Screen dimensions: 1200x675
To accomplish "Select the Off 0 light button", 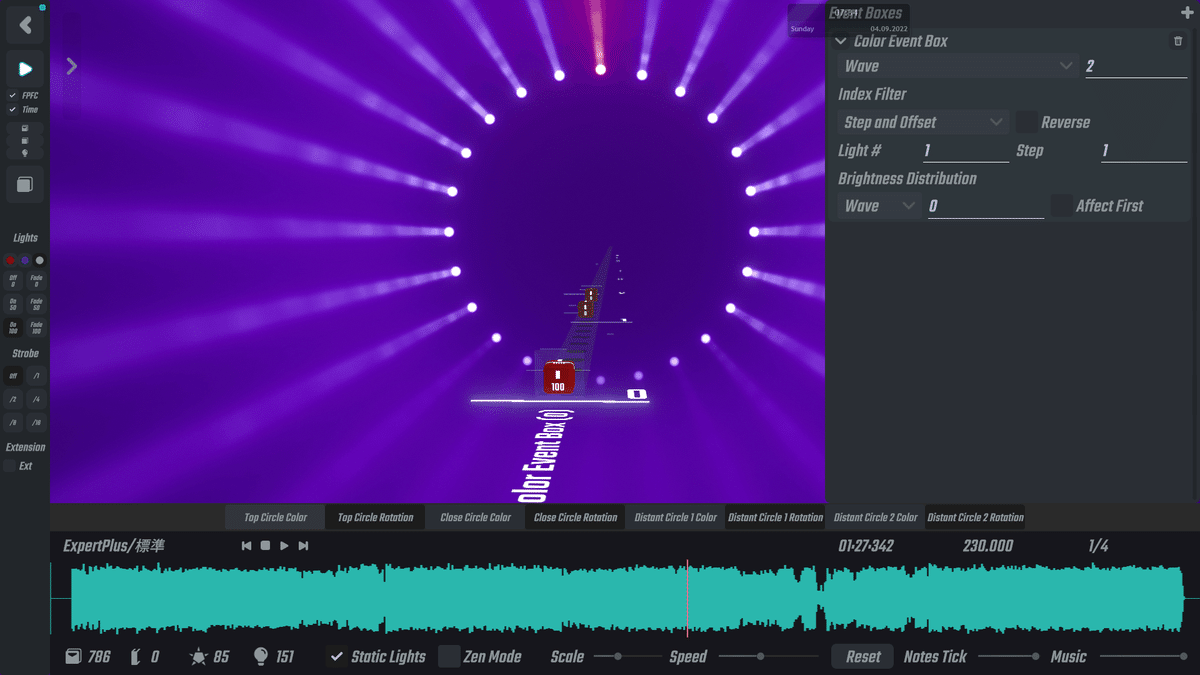I will pos(13,281).
